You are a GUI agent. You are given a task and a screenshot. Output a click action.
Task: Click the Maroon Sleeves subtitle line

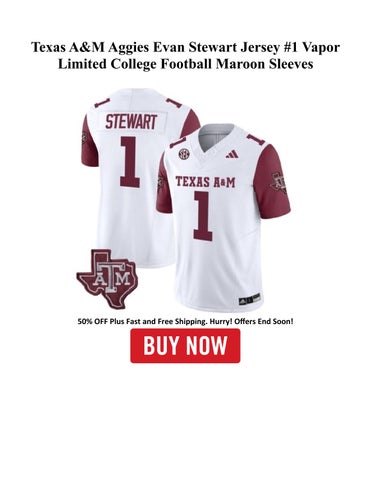[x=185, y=64]
